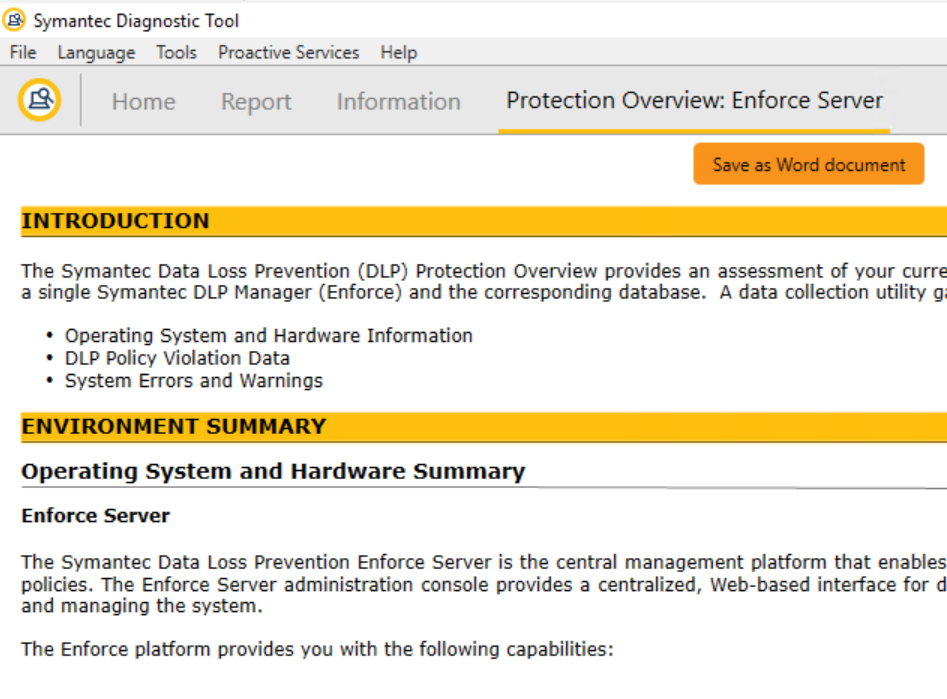Screen dimensions: 947x699
Task: Click the bullet 'Operating System and Hardware Information'
Action: point(269,335)
